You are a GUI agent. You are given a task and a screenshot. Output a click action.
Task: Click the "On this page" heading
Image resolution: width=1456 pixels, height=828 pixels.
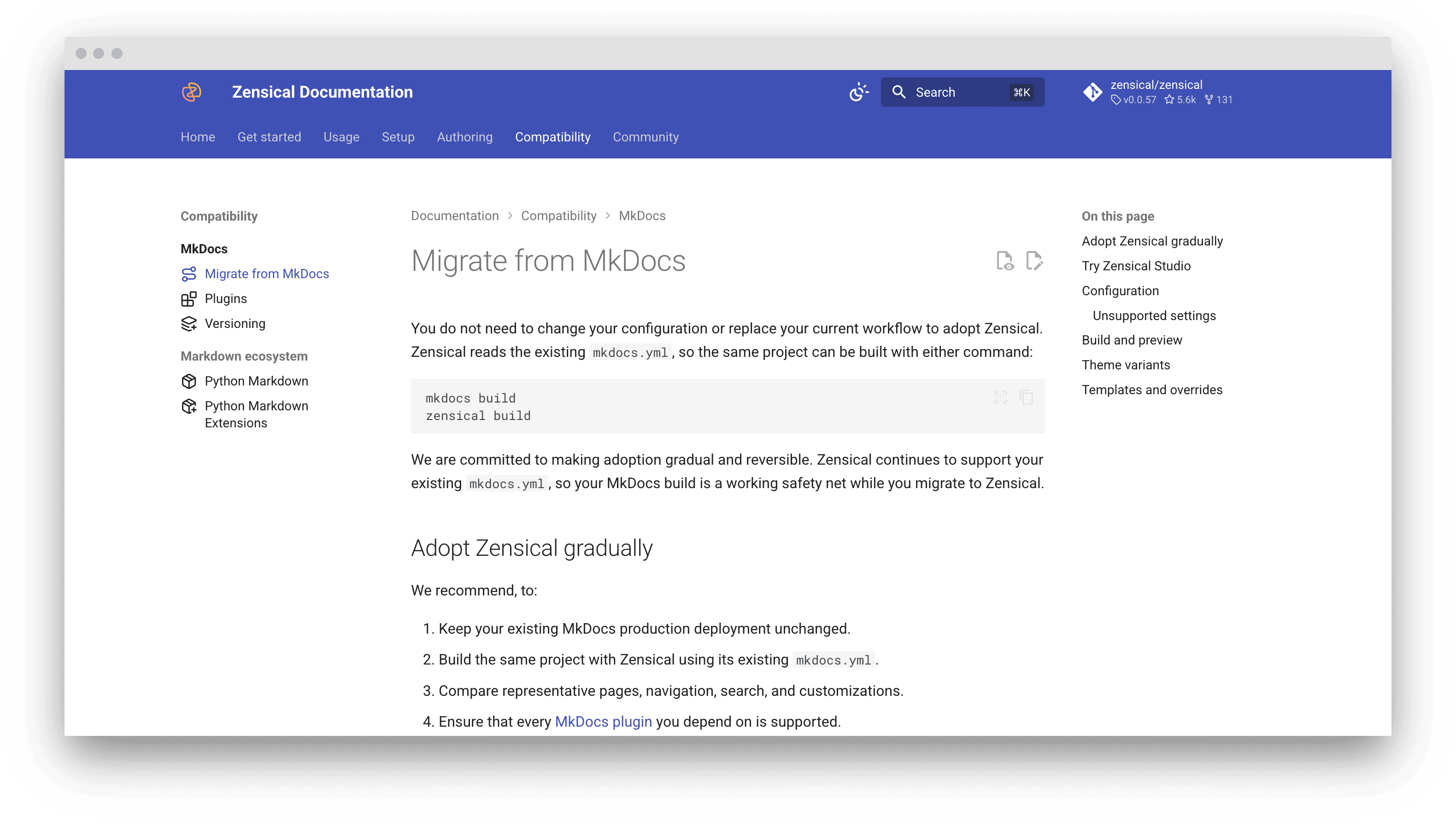tap(1118, 216)
